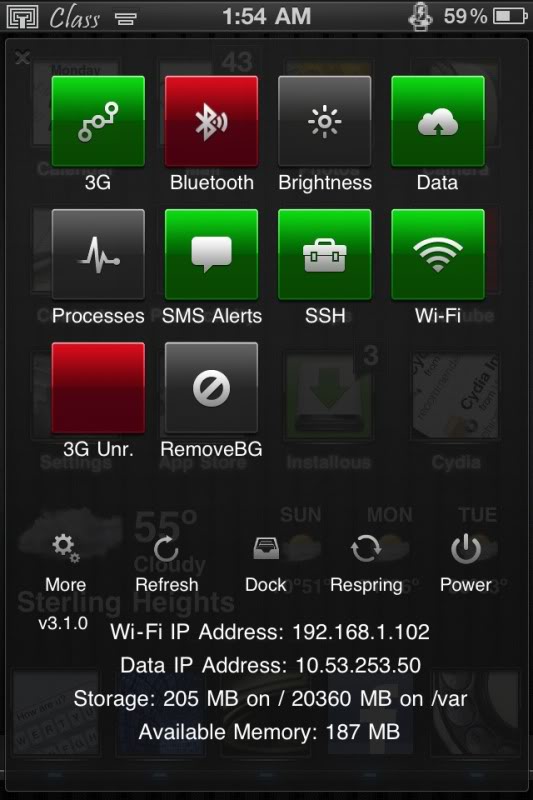Open the Brightness control tile
This screenshot has height=800, width=533.
tap(324, 121)
